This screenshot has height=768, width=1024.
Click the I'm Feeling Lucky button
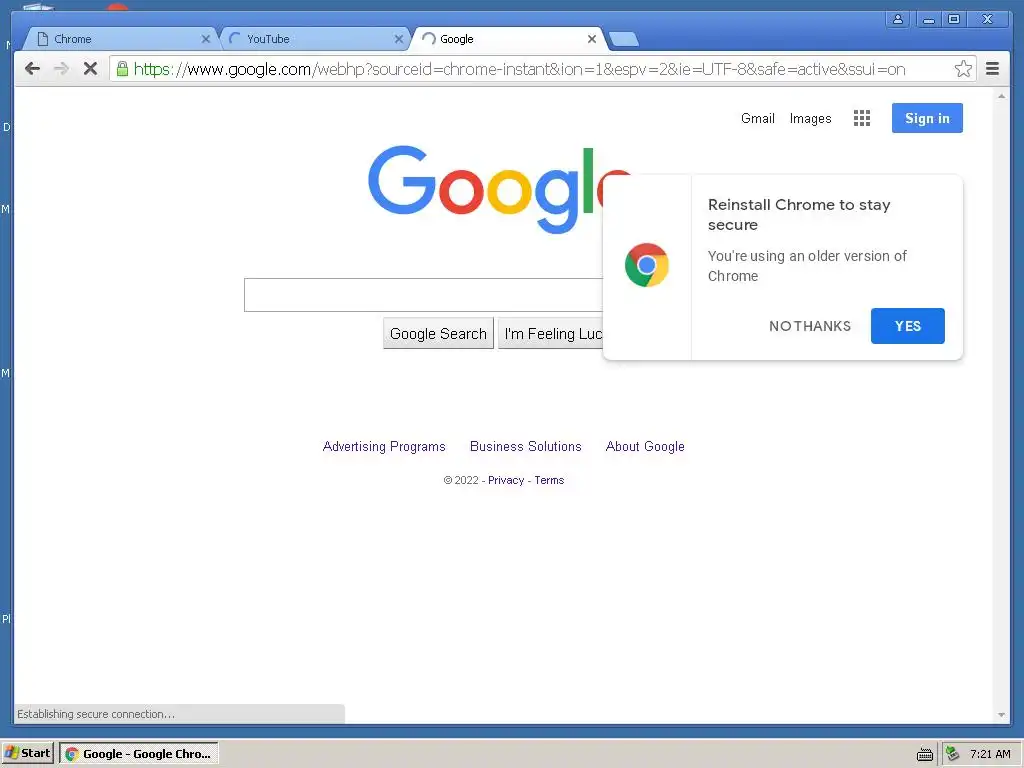click(551, 334)
